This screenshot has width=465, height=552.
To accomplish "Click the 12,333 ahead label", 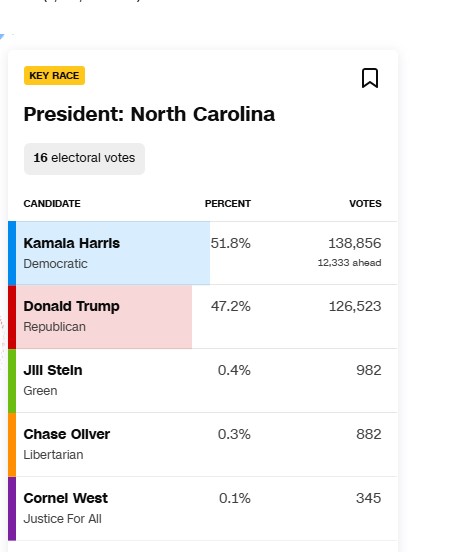I will [350, 263].
